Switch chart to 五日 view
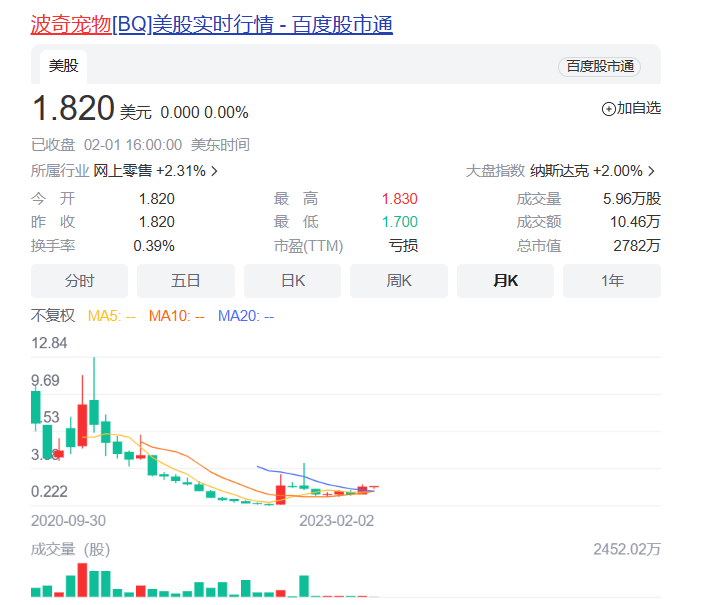721x605 pixels. [x=186, y=281]
